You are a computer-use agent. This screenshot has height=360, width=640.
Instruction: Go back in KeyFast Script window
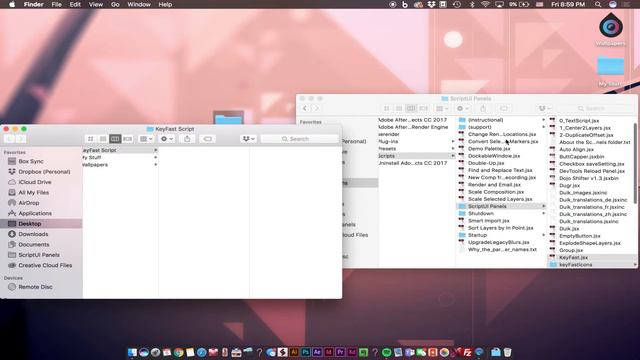pyautogui.click(x=9, y=139)
